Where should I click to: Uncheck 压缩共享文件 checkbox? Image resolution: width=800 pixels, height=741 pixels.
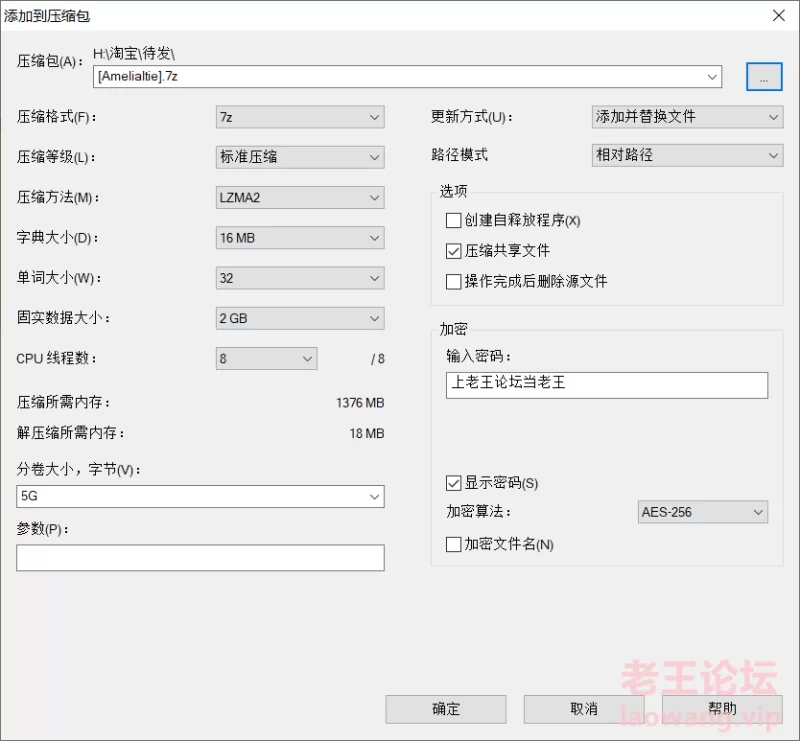(x=453, y=251)
